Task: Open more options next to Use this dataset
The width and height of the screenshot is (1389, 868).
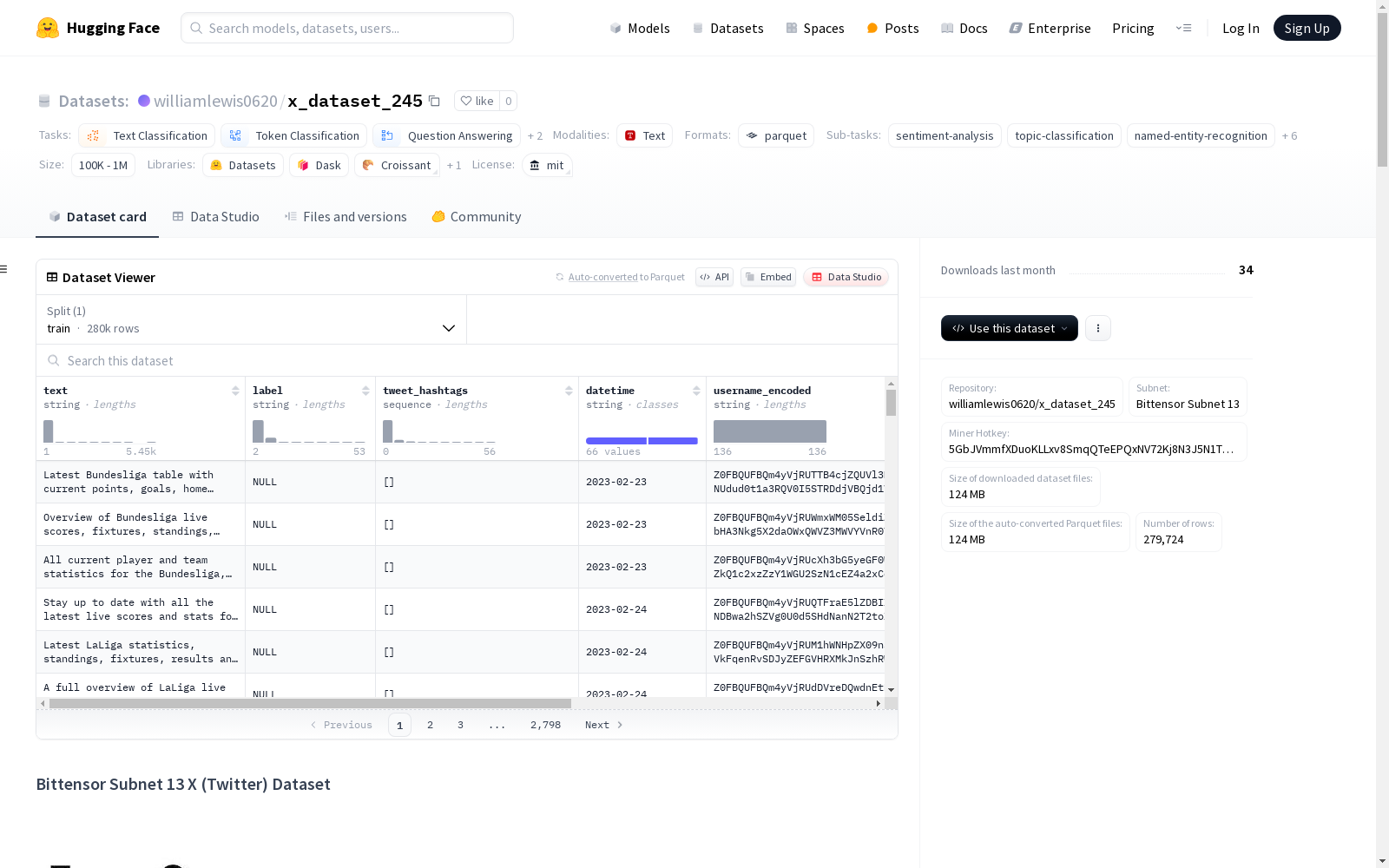Action: pyautogui.click(x=1098, y=328)
